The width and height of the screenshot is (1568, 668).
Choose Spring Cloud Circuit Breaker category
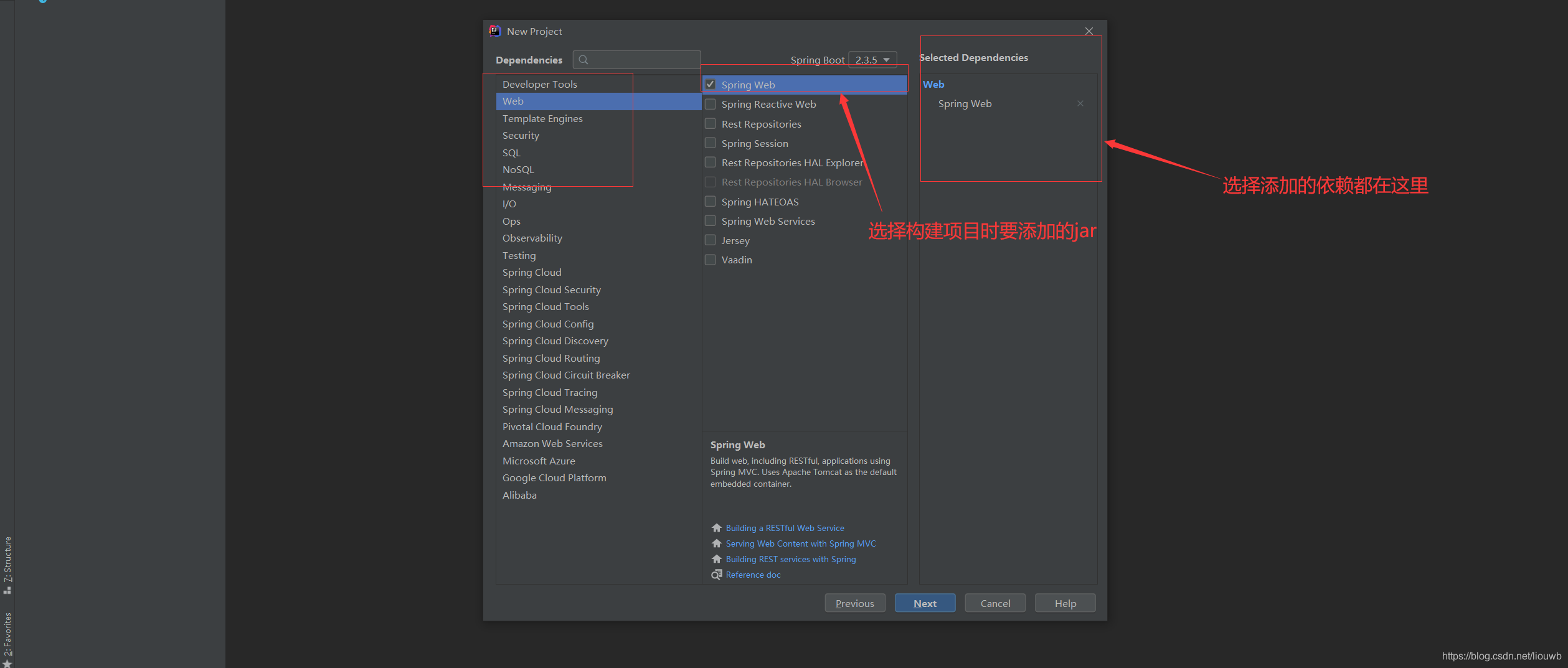pyautogui.click(x=598, y=375)
